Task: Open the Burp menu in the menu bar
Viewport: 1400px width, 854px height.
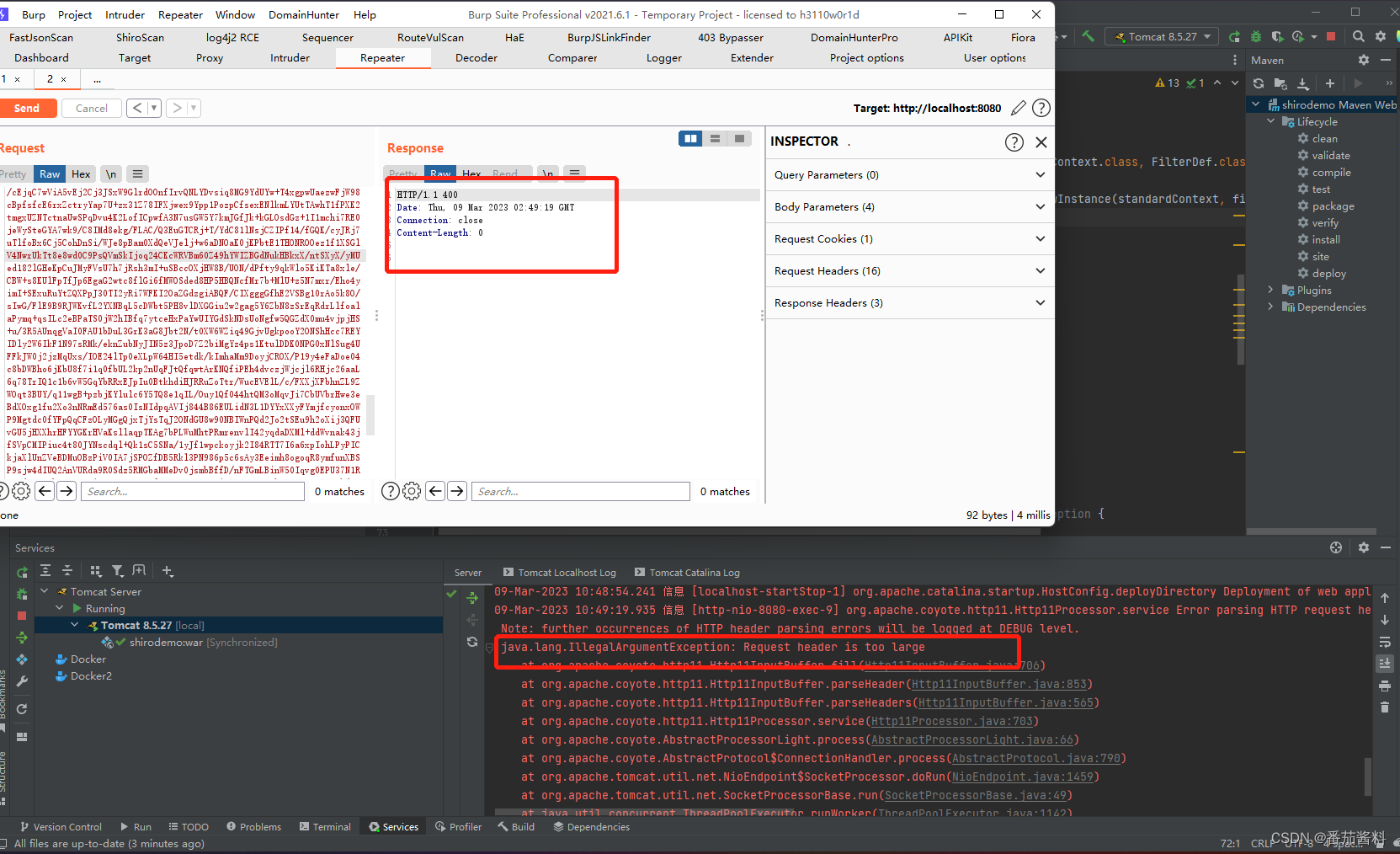Action: pos(34,15)
